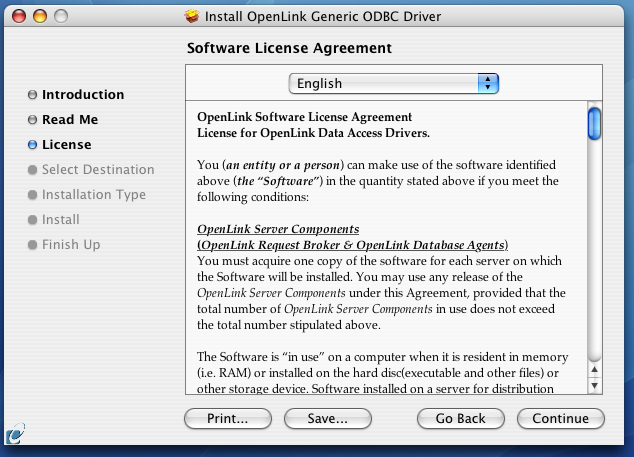The height and width of the screenshot is (457, 634).
Task: Click the OpenLink logo icon at bottom left
Action: coord(15,434)
